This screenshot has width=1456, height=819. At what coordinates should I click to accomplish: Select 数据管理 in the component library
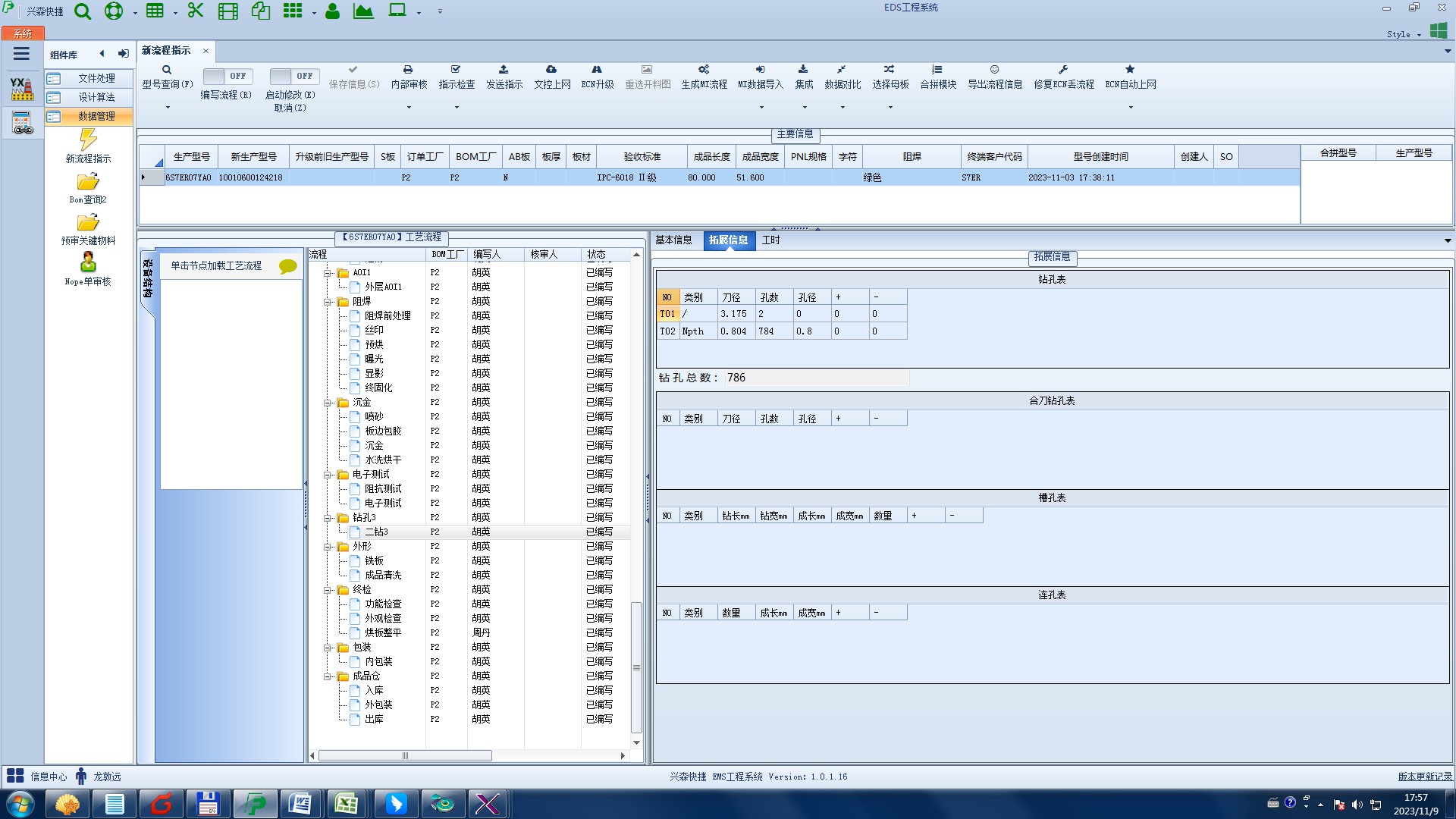pyautogui.click(x=96, y=116)
